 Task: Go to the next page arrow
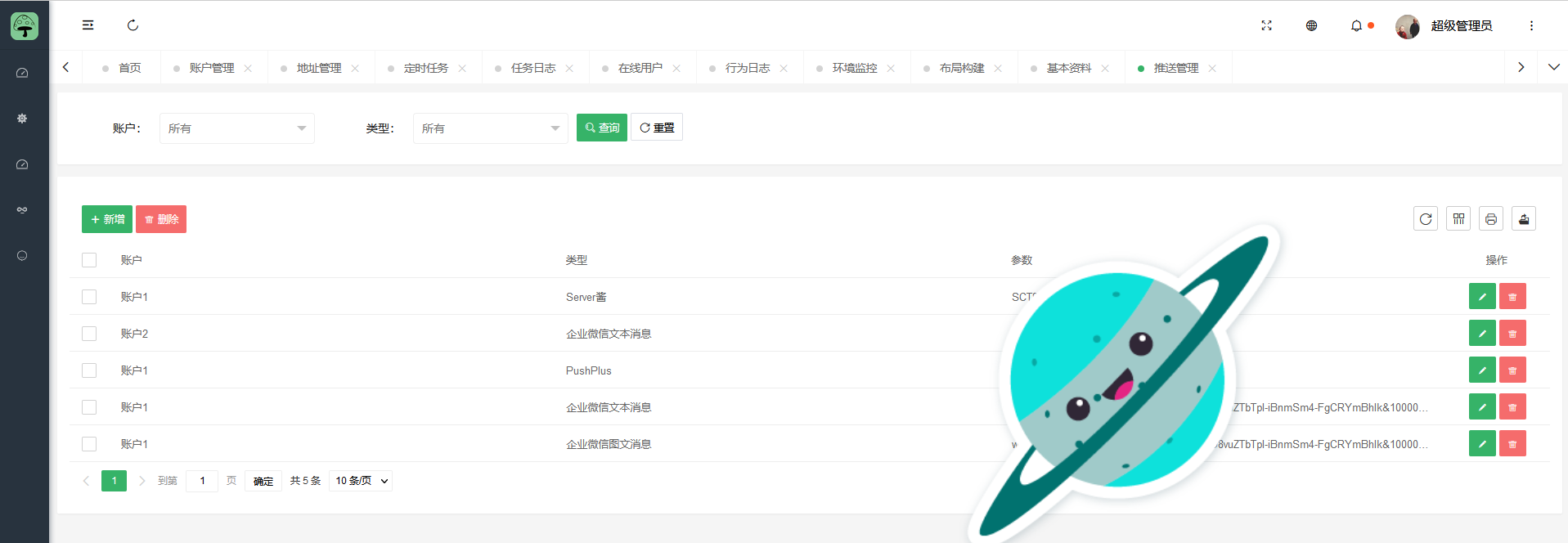(142, 481)
